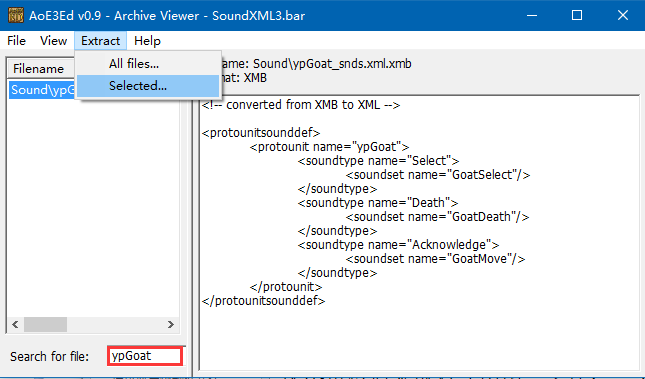Viewport: 645px width, 379px height.
Task: Click the horizontal scrollbar thumb in file list
Action: coord(45,325)
